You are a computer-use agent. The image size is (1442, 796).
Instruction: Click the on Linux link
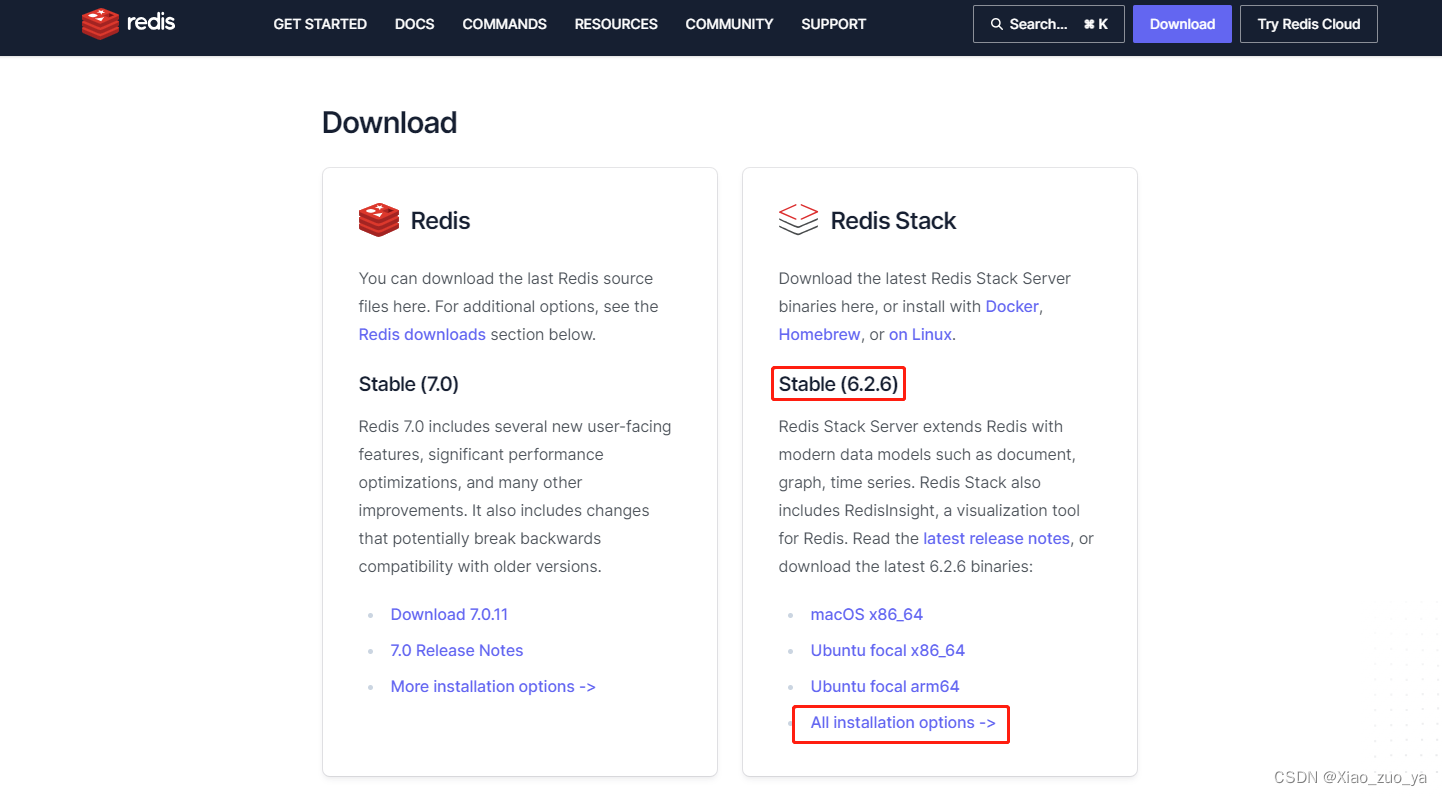coord(920,334)
